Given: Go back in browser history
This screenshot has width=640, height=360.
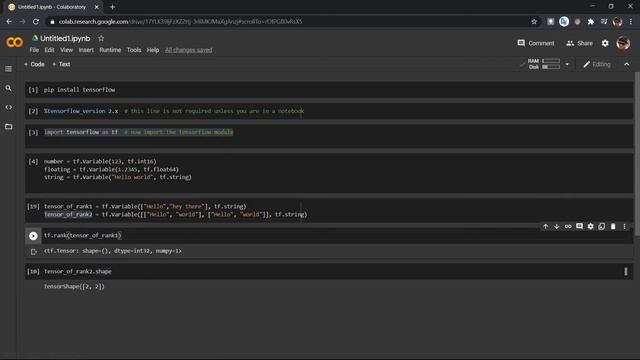Looking at the screenshot, I should (x=9, y=22).
